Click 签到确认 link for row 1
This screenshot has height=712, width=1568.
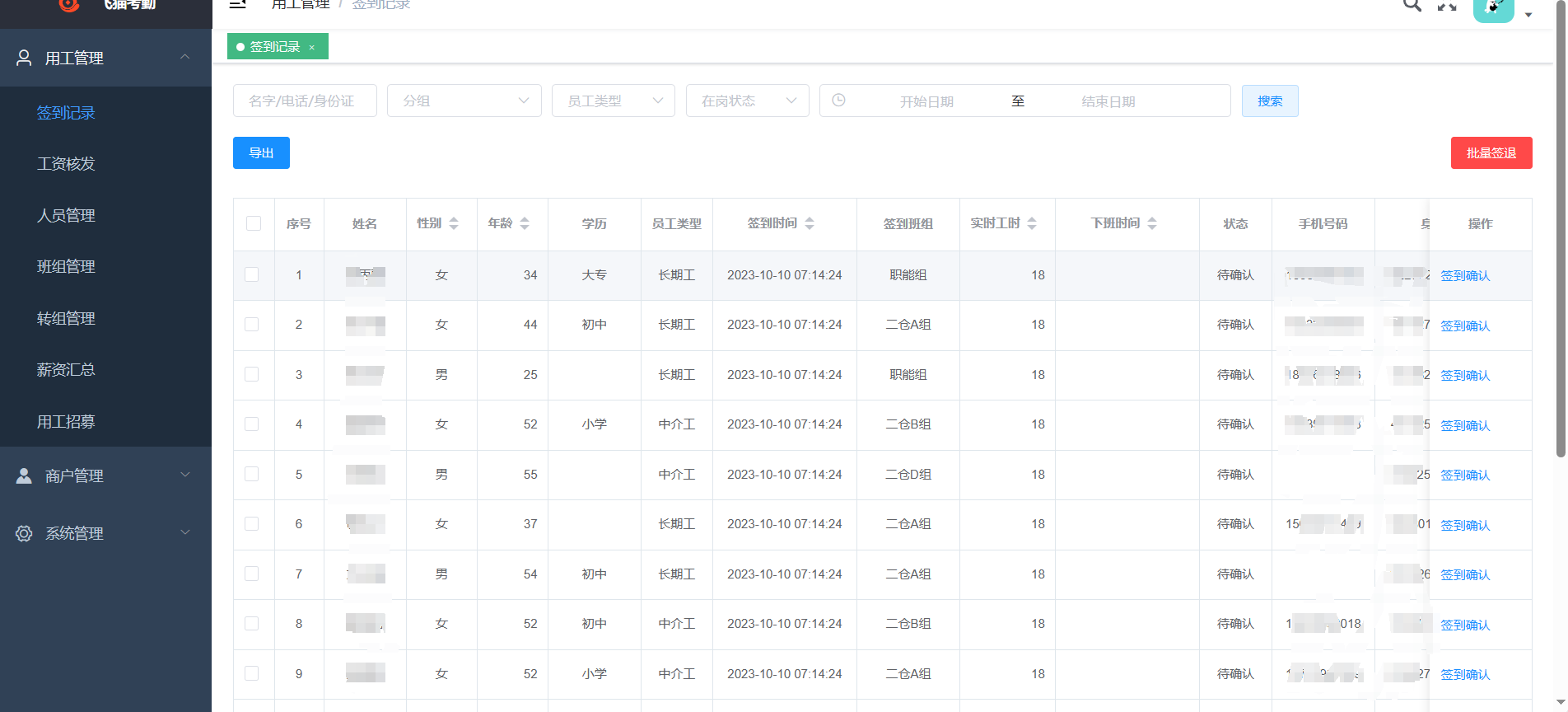tap(1465, 276)
